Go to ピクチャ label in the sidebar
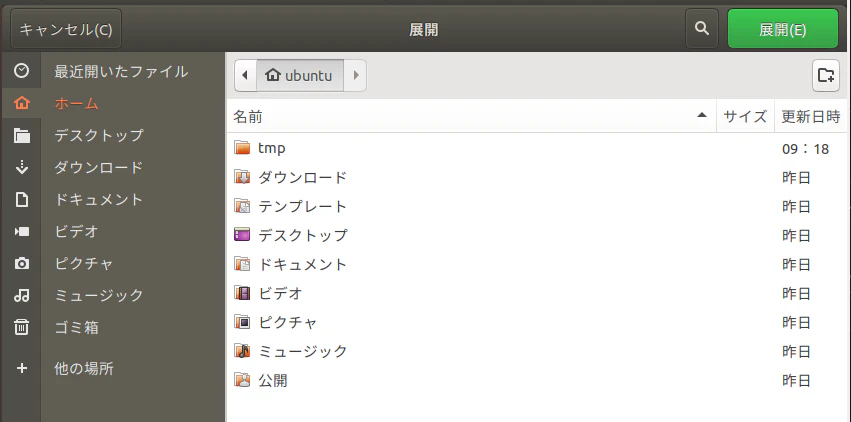Image resolution: width=851 pixels, height=422 pixels. 84,264
